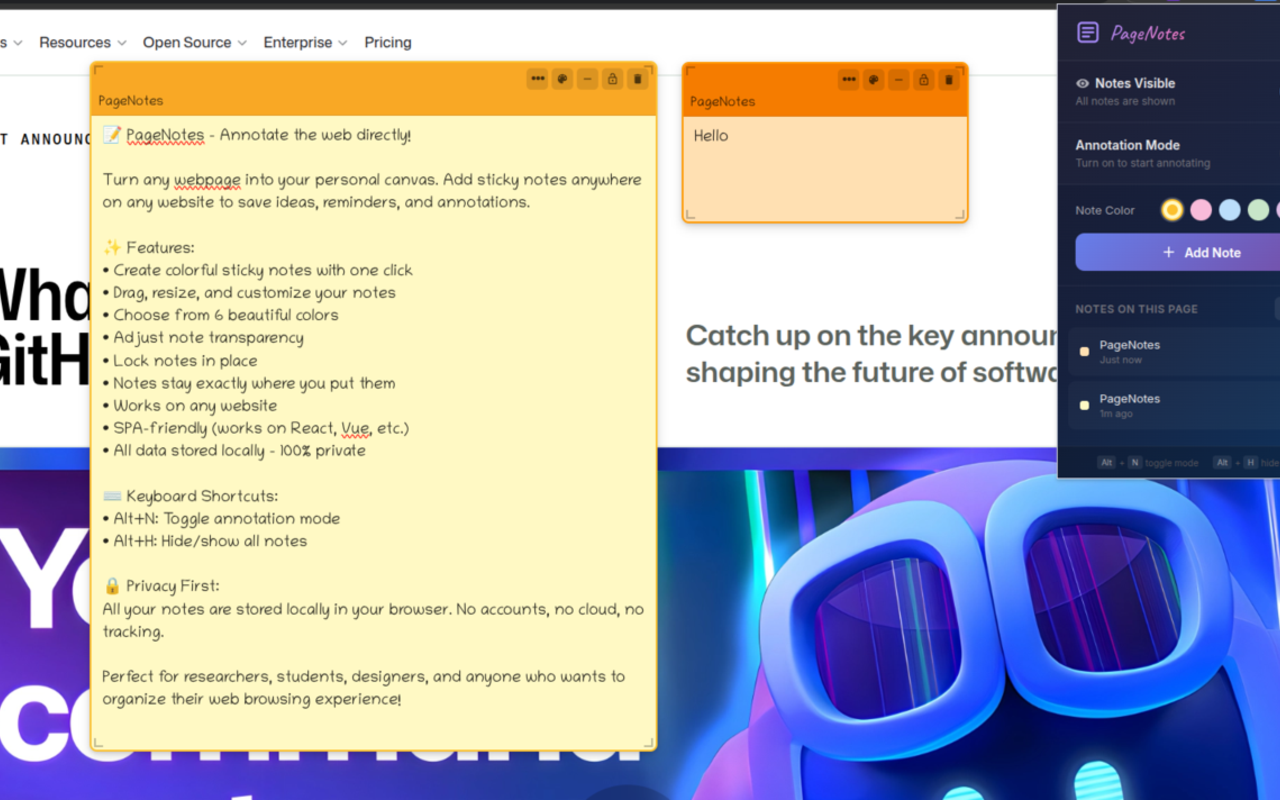
Task: Open more options on the orange Hello note
Action: point(848,79)
